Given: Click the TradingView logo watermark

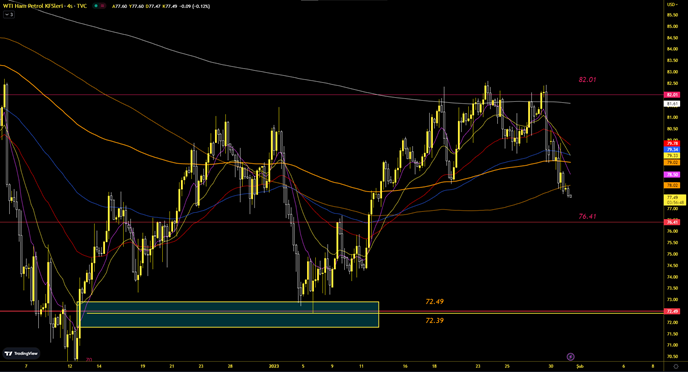Looking at the screenshot, I should (21, 353).
